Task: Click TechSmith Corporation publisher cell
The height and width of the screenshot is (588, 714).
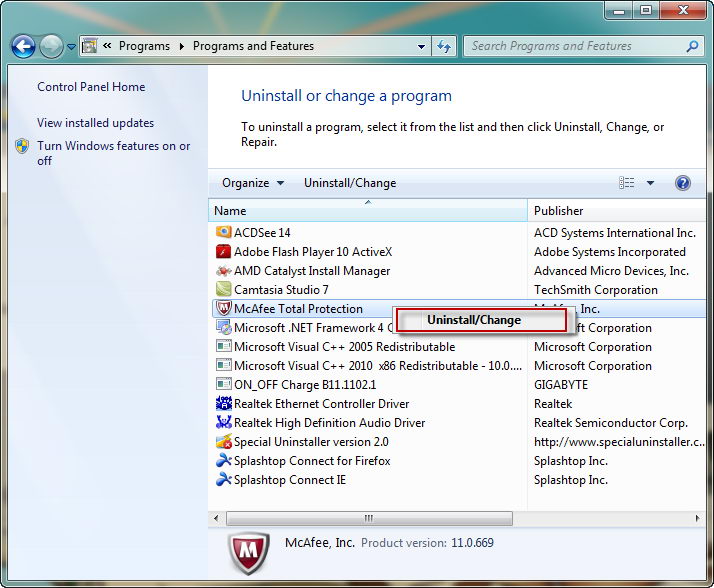Action: point(596,290)
